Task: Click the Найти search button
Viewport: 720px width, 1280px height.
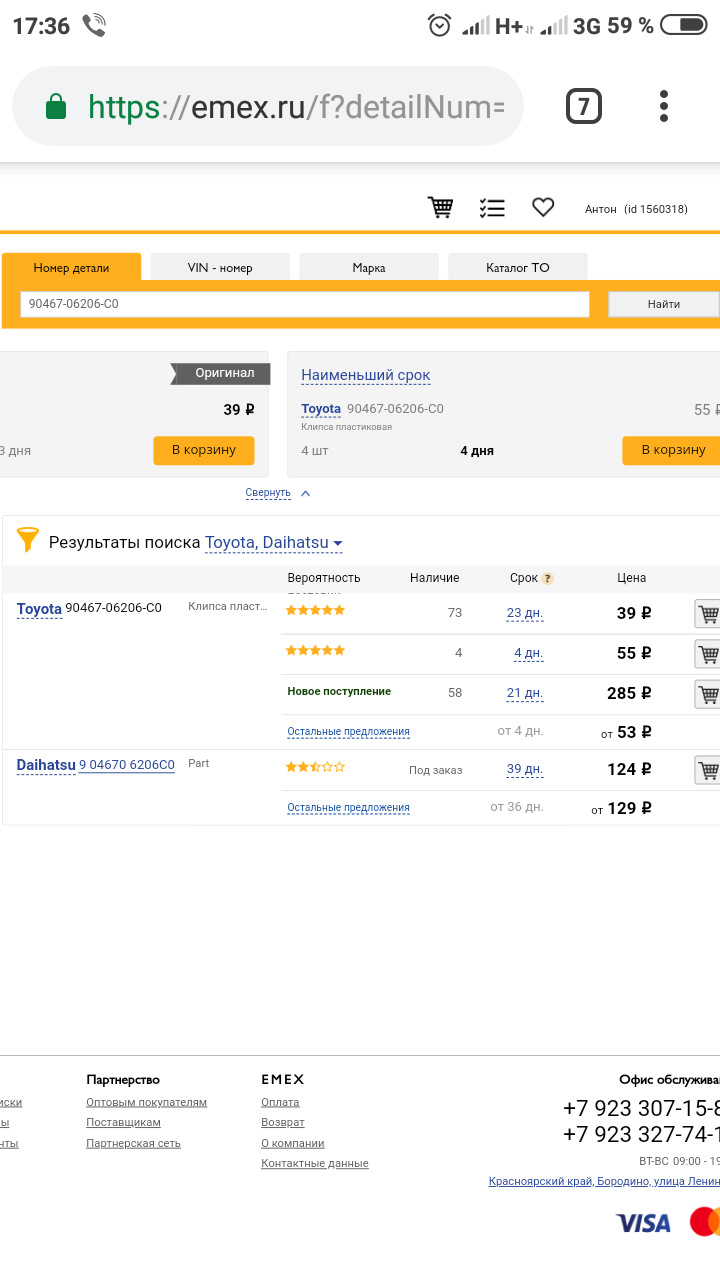Action: tap(664, 304)
